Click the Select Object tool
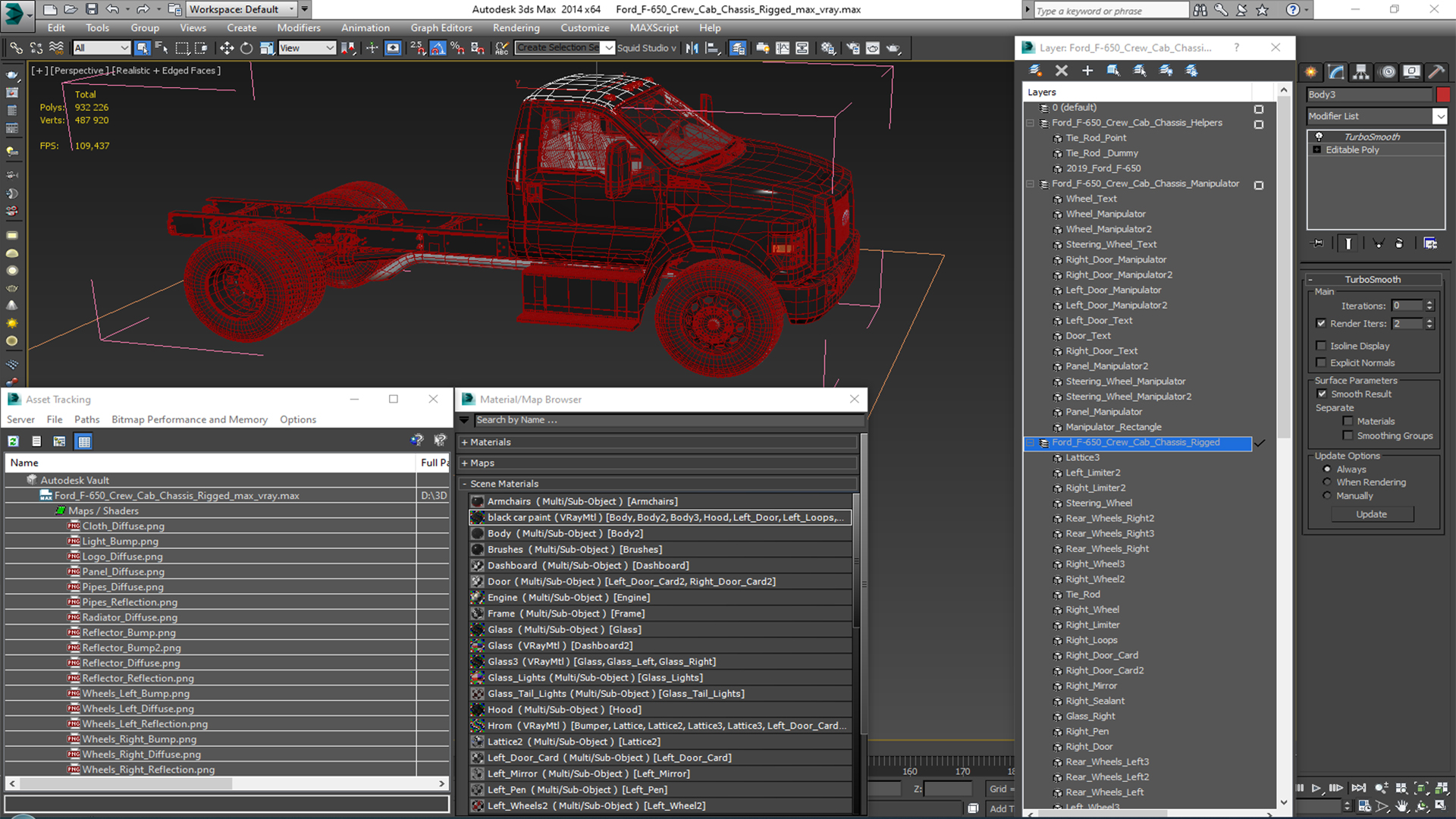Image resolution: width=1456 pixels, height=819 pixels. tap(142, 48)
